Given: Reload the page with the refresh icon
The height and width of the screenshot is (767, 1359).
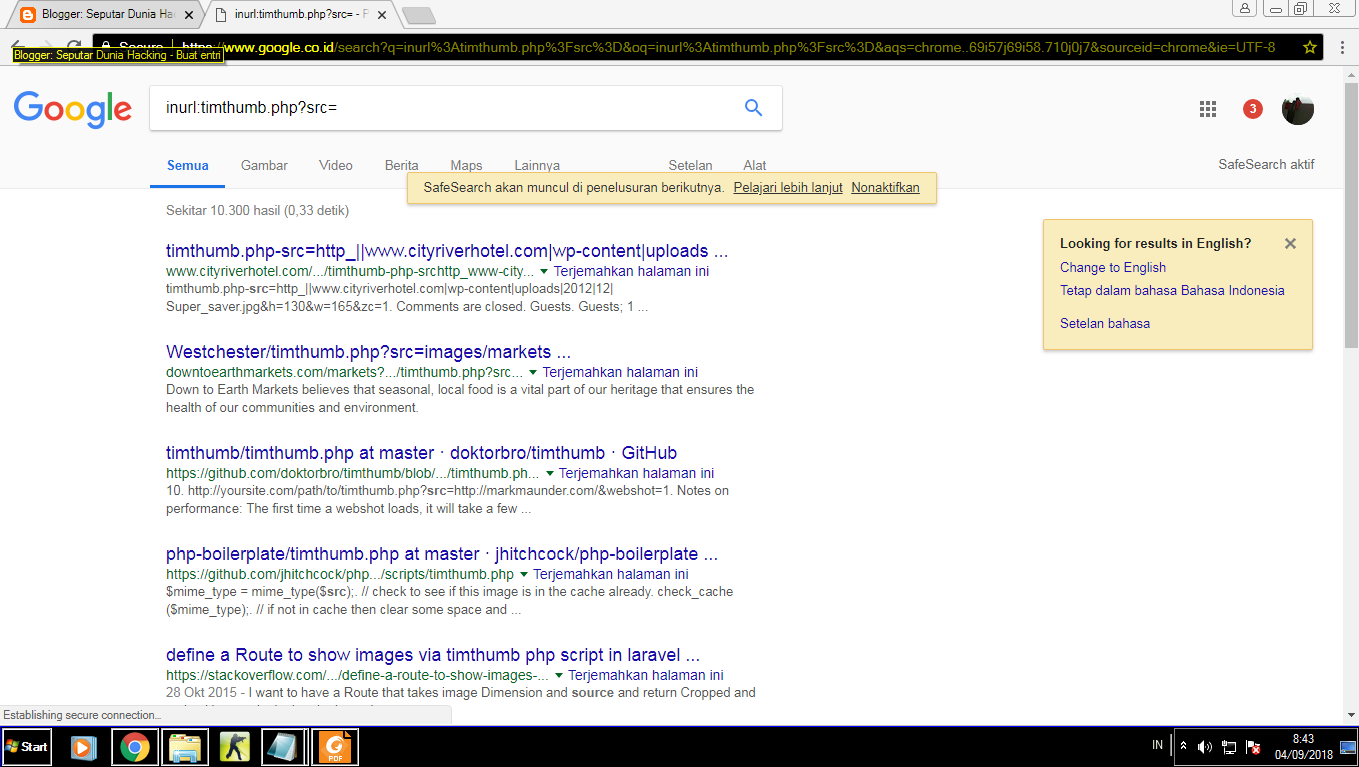Looking at the screenshot, I should tap(73, 47).
